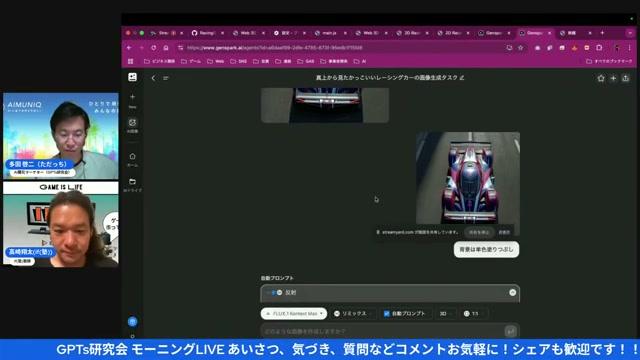This screenshot has height=360, width=640.
Task: Reload the page with the refresh icon
Action: [x=153, y=48]
